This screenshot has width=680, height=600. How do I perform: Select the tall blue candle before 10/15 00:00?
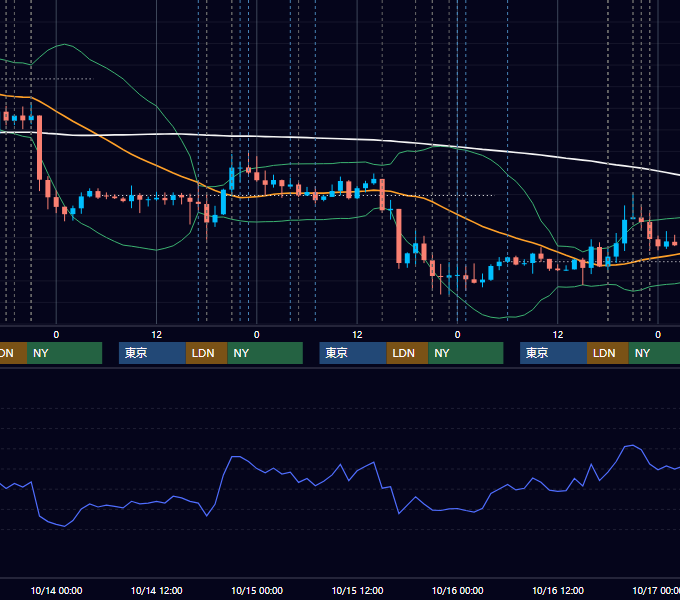(223, 202)
